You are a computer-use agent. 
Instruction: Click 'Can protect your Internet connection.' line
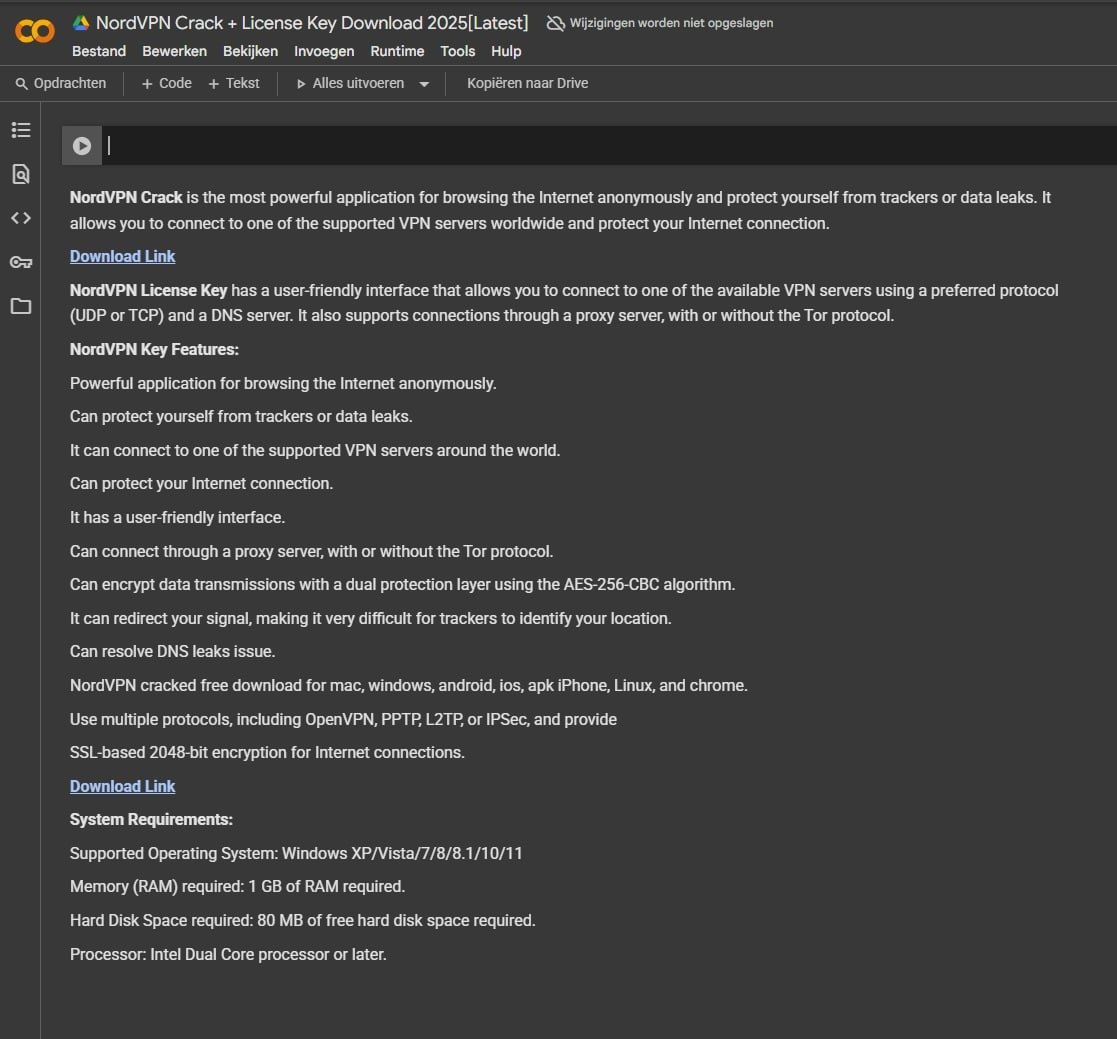point(202,484)
